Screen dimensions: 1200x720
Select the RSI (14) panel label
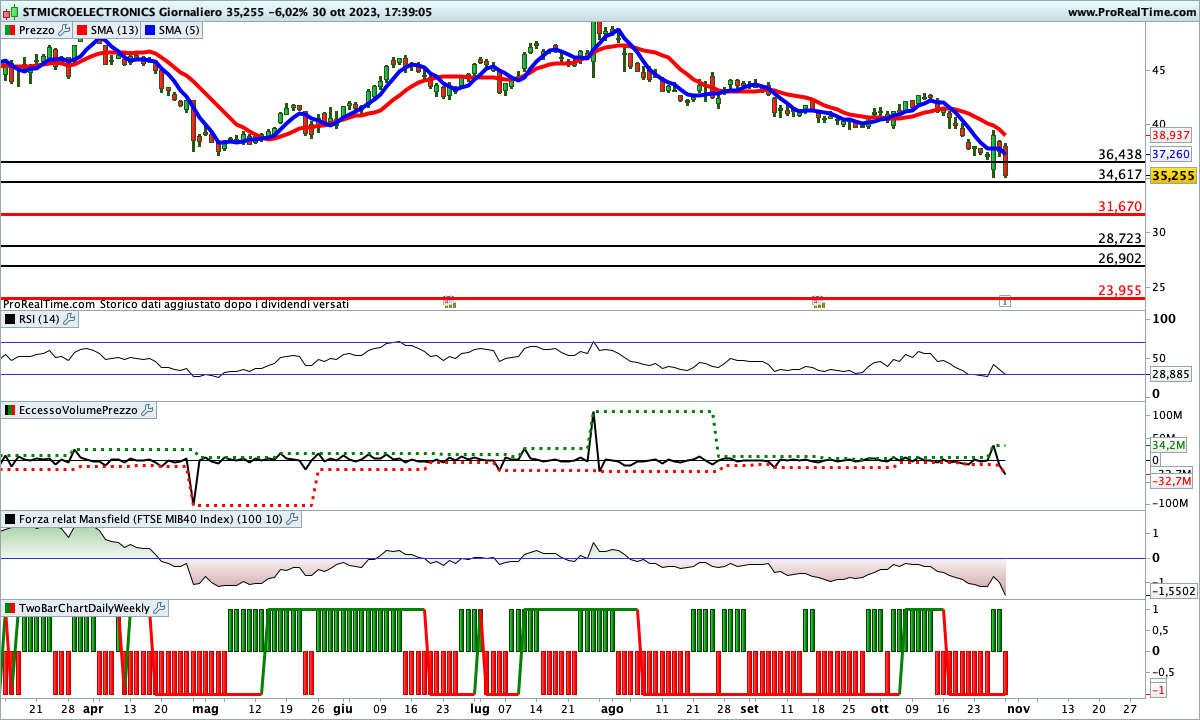(39, 319)
